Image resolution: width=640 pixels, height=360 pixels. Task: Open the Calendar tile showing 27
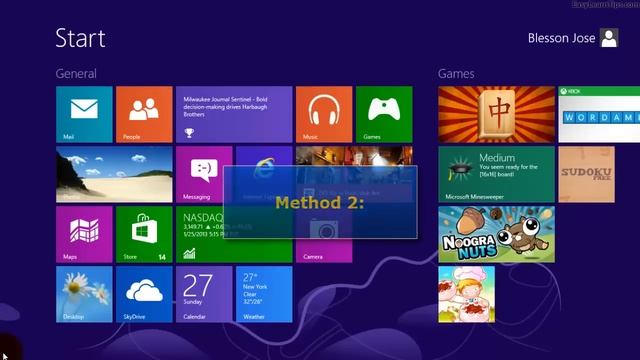click(204, 294)
